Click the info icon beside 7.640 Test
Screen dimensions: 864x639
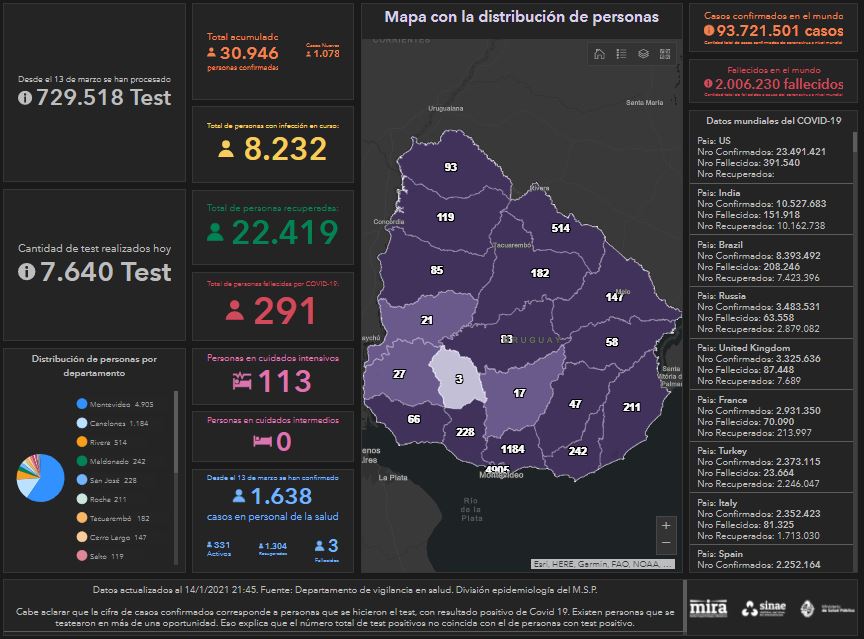pos(26,272)
